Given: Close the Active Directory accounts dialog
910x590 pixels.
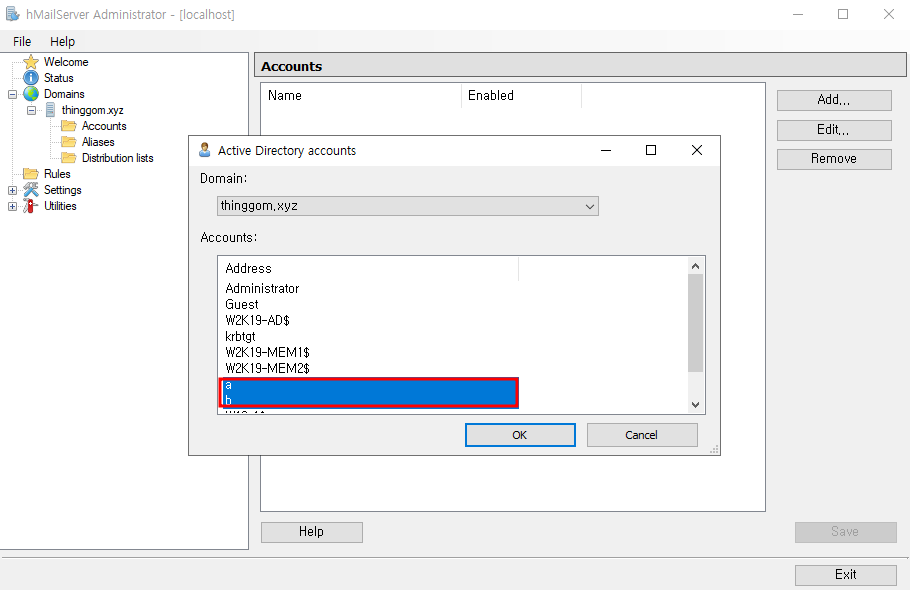Looking at the screenshot, I should coord(697,150).
